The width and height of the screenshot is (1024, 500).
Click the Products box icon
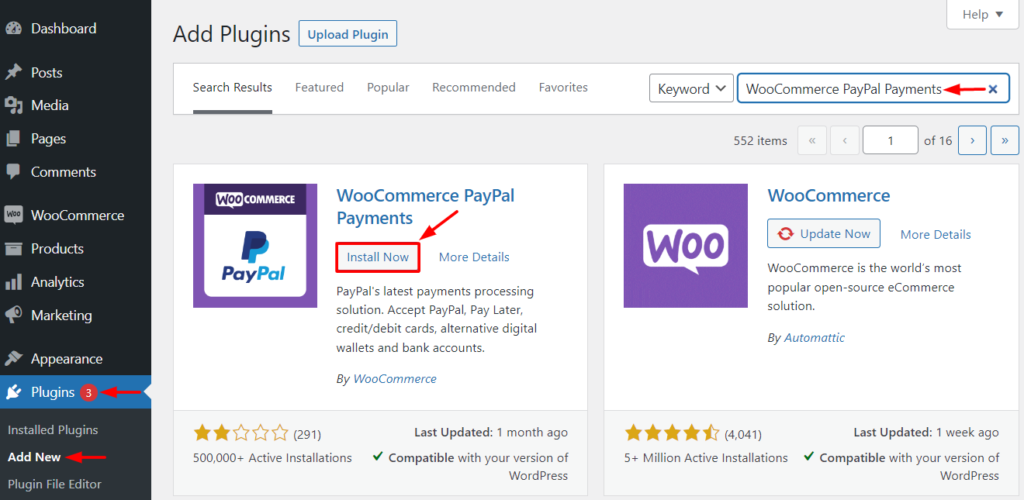13,249
